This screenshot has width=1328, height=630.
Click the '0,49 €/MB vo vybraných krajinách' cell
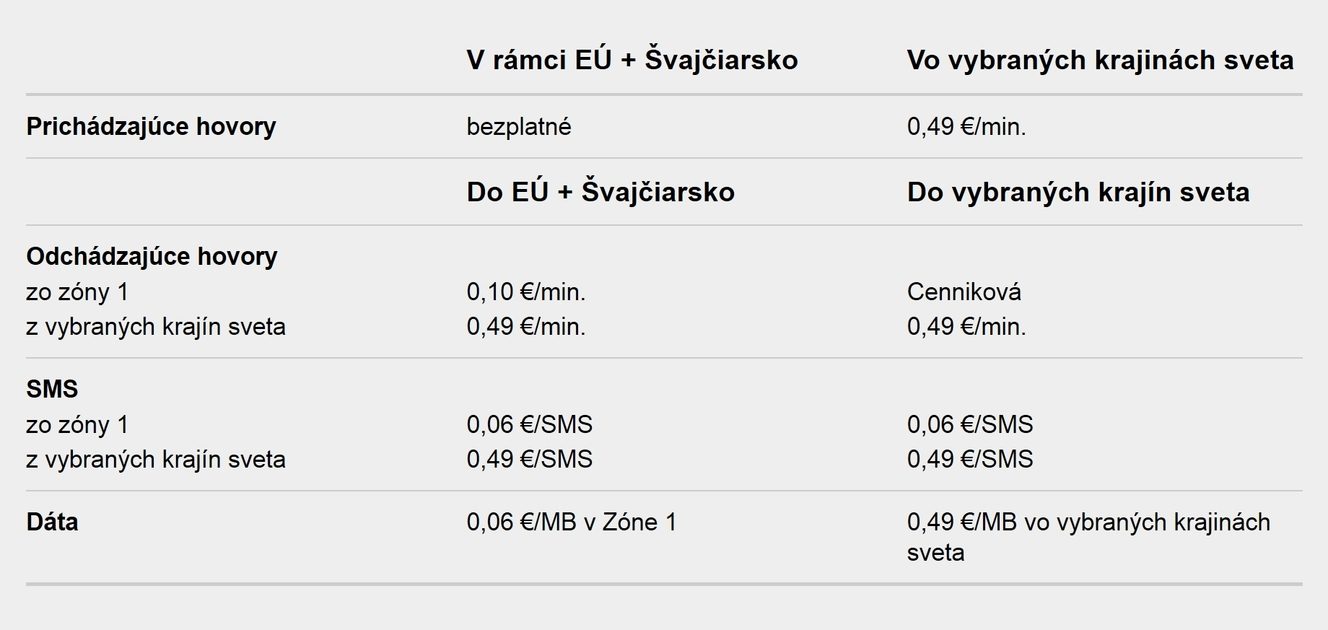pyautogui.click(x=1089, y=537)
